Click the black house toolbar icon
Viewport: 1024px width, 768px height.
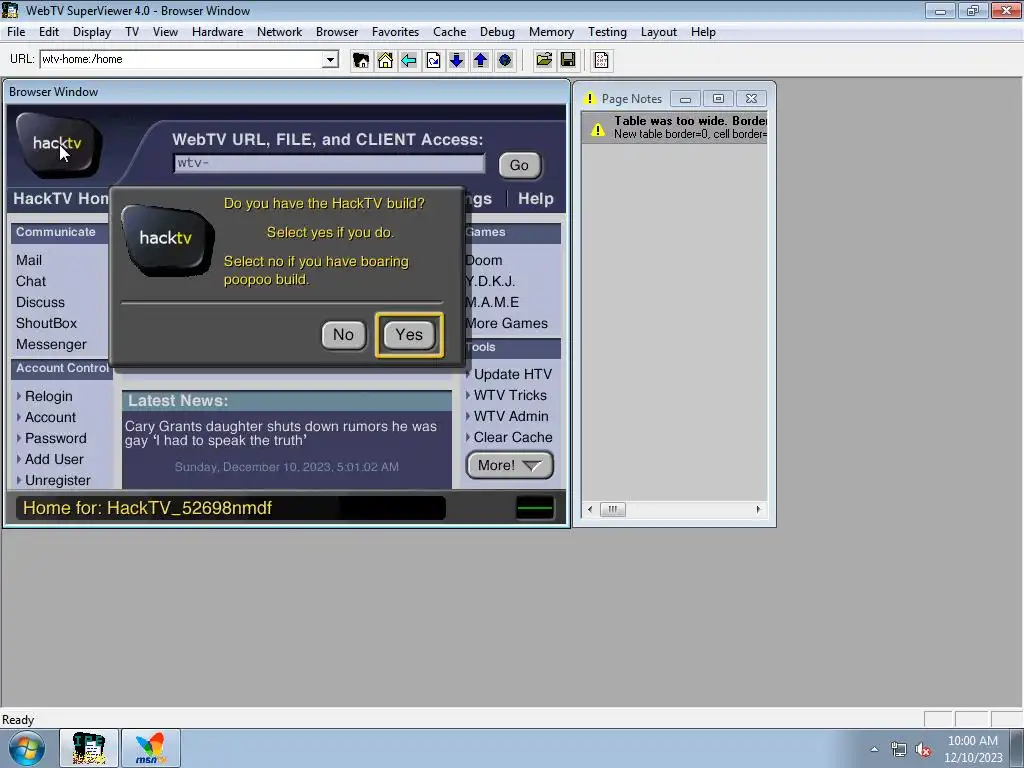click(360, 60)
